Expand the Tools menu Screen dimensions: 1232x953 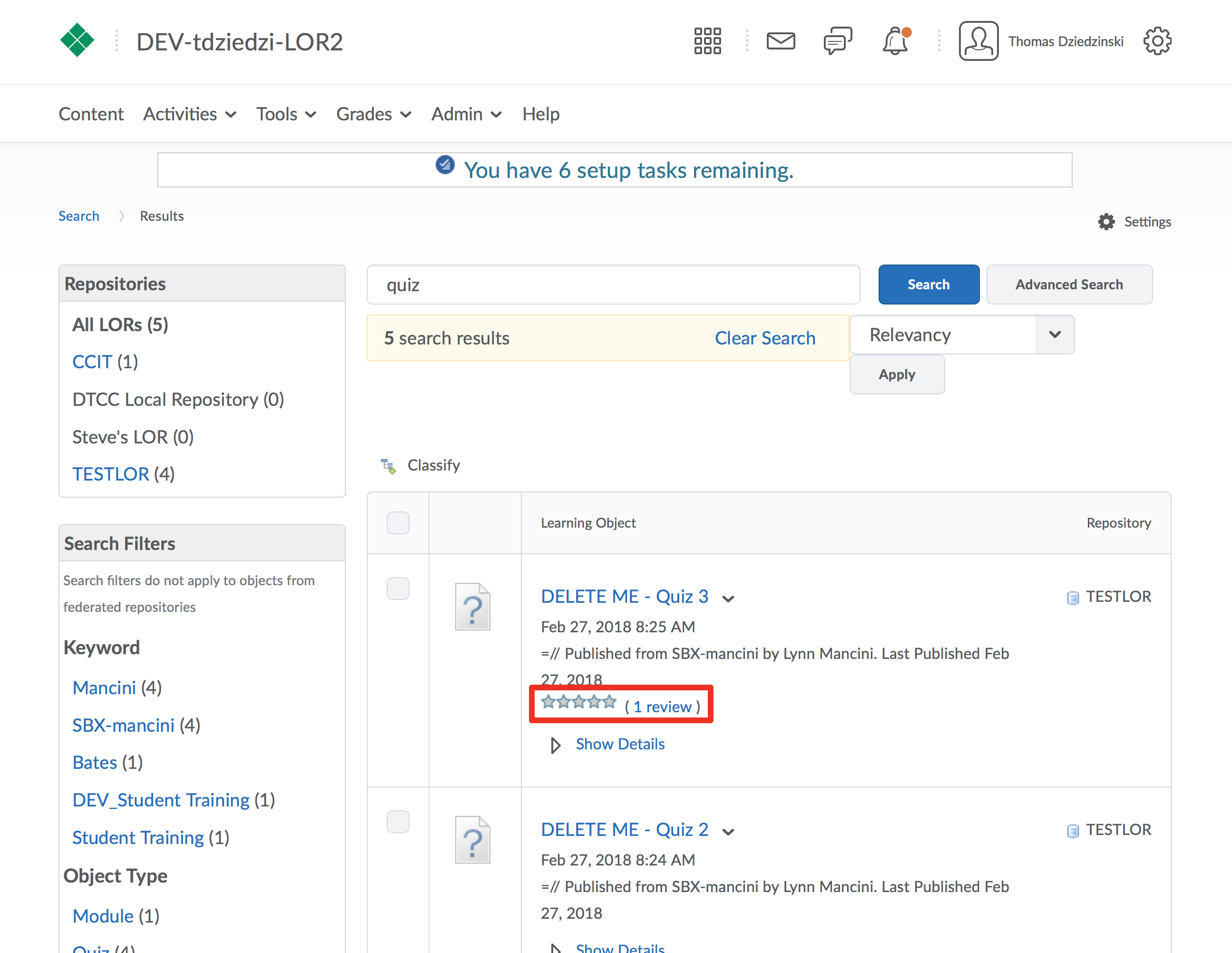286,115
